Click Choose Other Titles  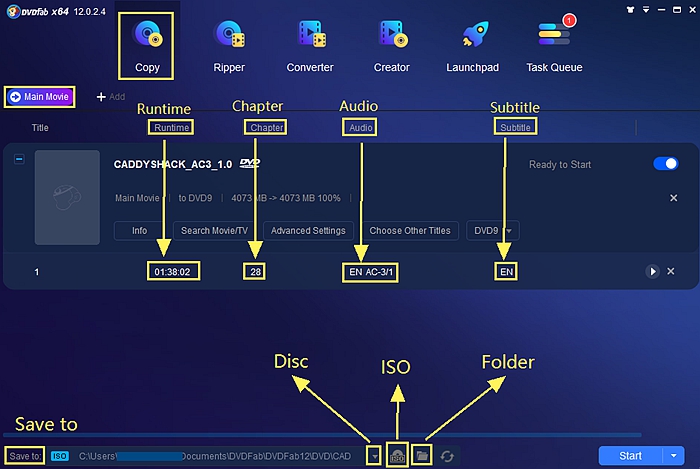click(410, 231)
